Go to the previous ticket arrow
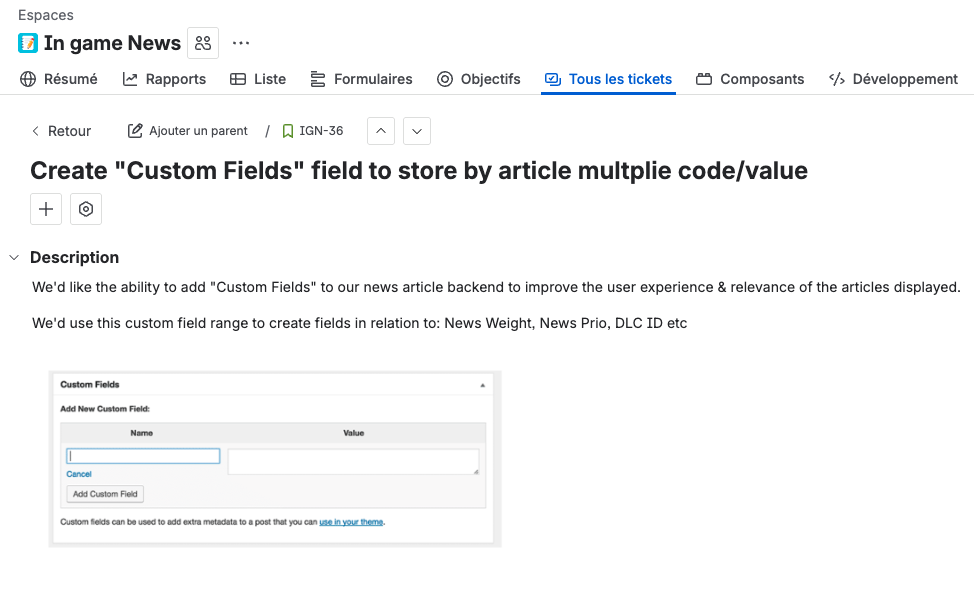The image size is (974, 597). [381, 131]
